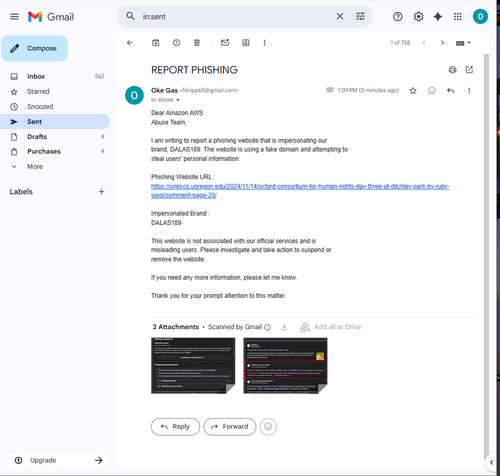Viewport: 500px width, 476px height.
Task: Open the Snoozed folder
Action: pyautogui.click(x=55, y=106)
